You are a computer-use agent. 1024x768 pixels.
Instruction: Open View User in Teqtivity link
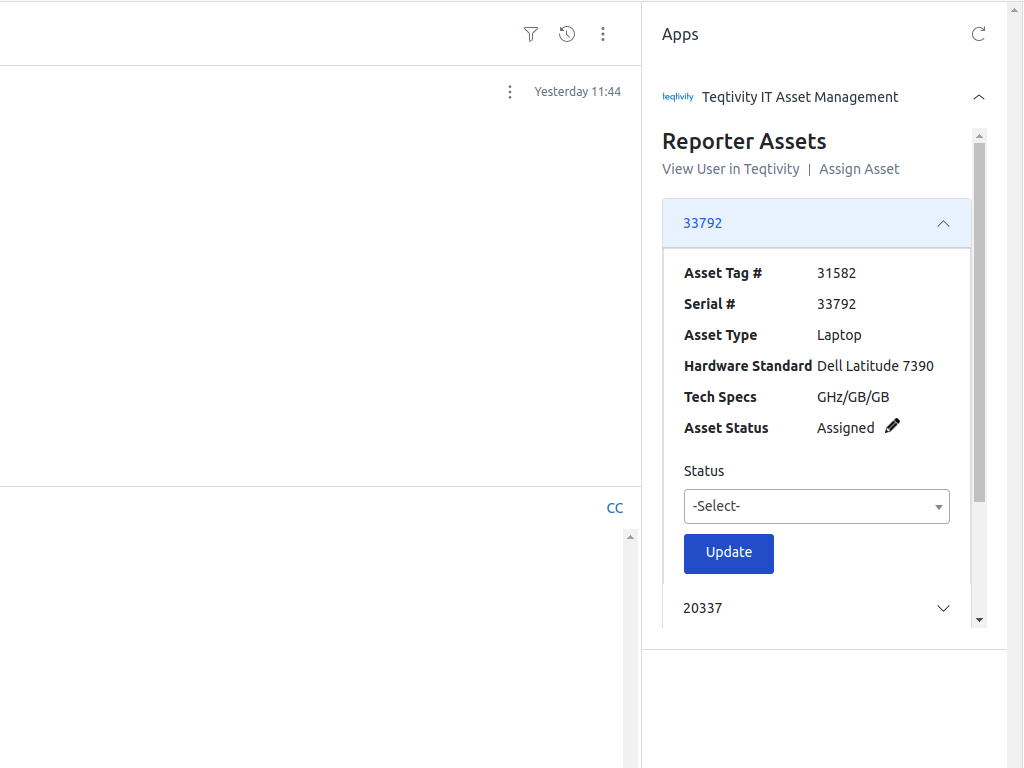[x=730, y=169]
